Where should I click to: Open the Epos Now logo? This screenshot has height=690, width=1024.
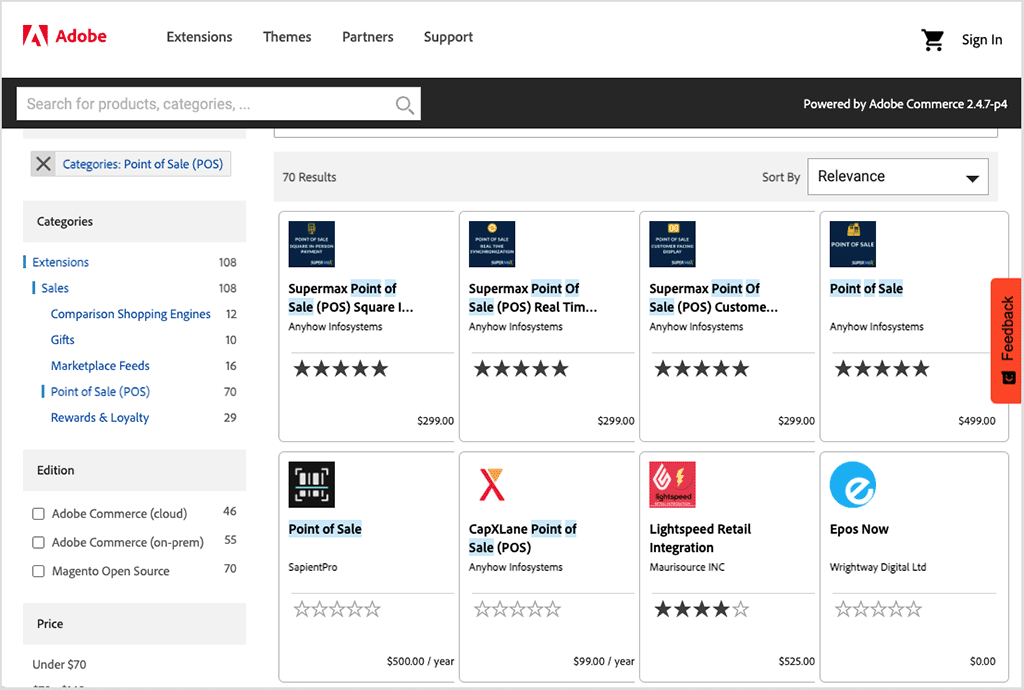(852, 484)
